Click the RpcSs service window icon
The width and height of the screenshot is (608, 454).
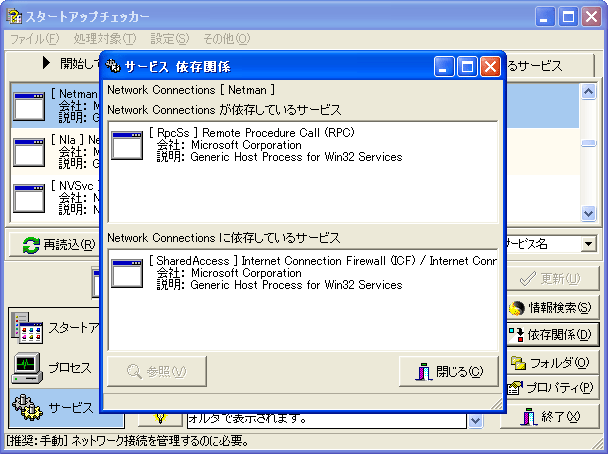[x=127, y=145]
